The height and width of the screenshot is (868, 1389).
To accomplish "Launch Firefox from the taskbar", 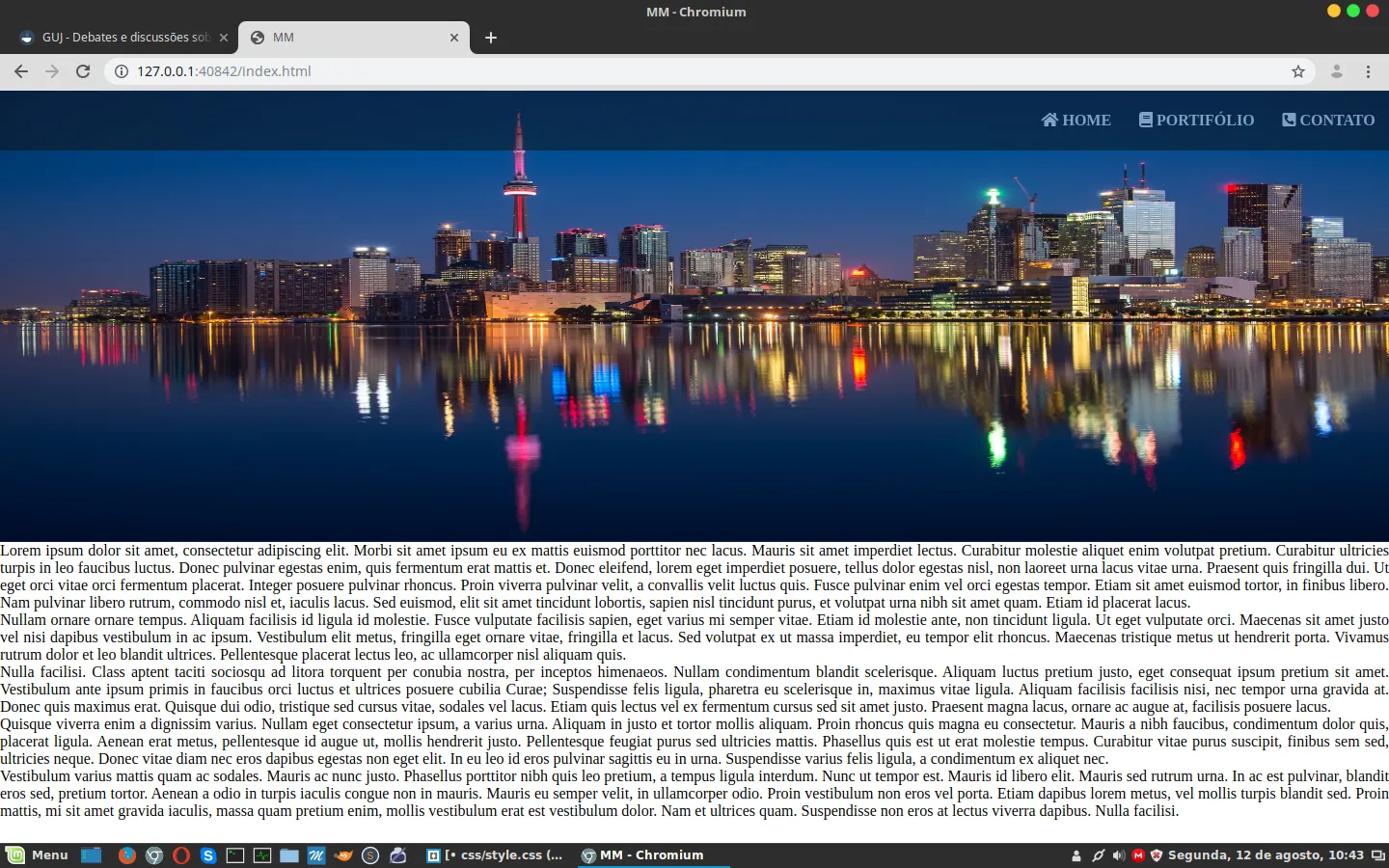I will click(126, 855).
